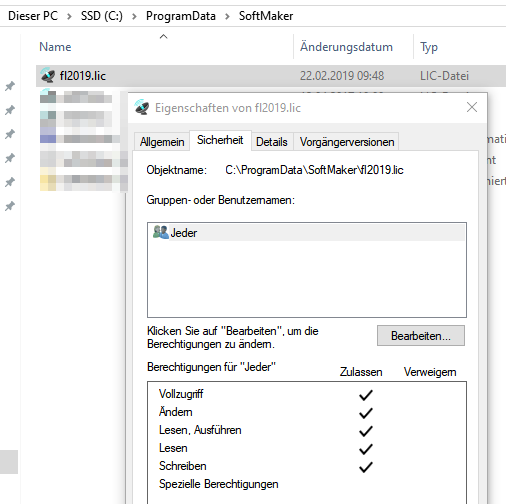Expand chevron after Dieser PC

[69, 16]
